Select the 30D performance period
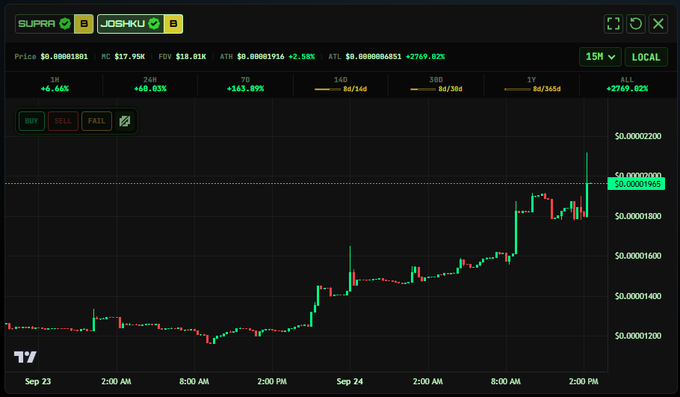 436,84
